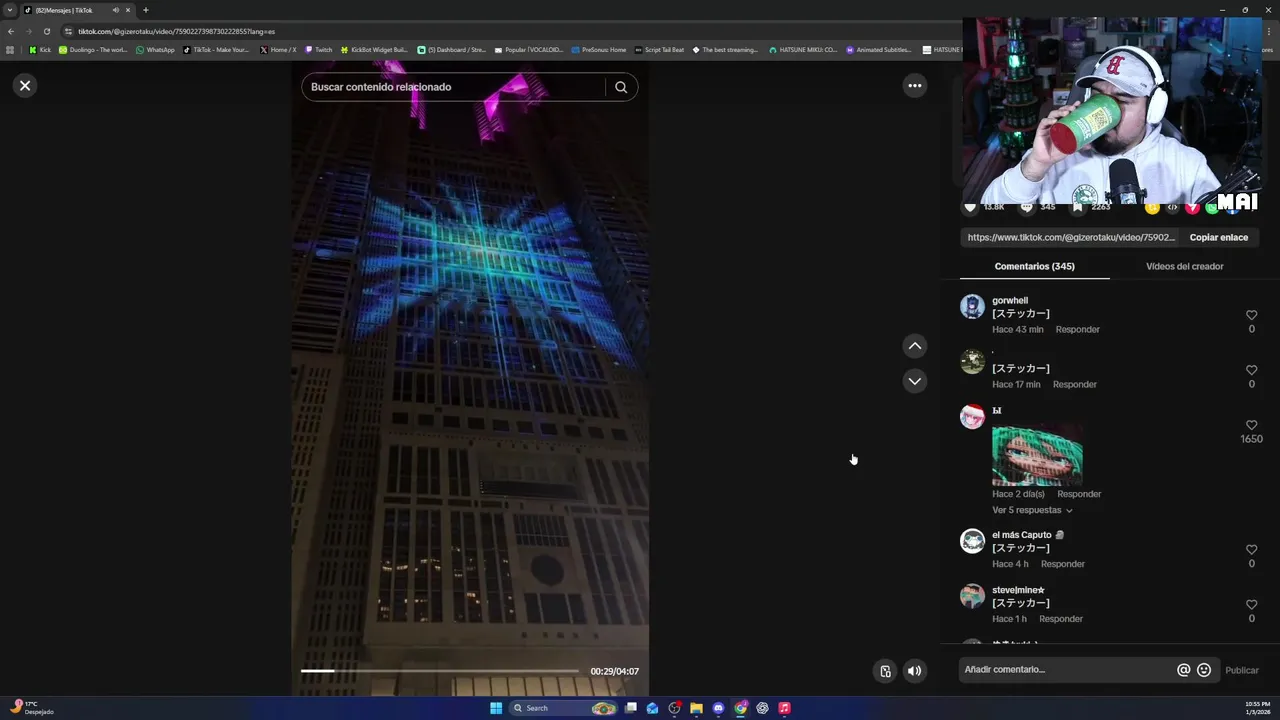Open Apple Music from the taskbar
Viewport: 1280px width, 720px height.
784,708
